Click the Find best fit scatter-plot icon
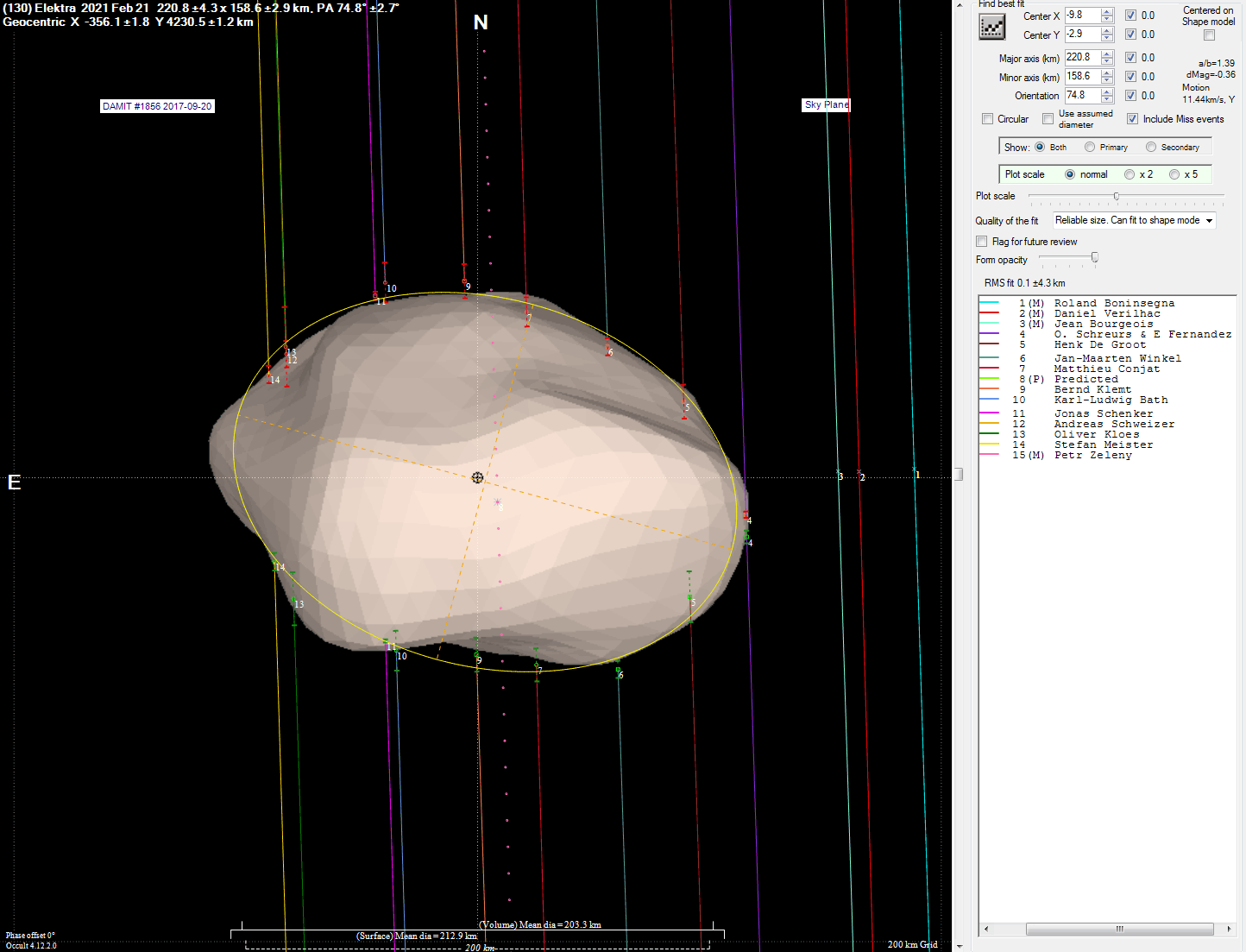The height and width of the screenshot is (952, 1246). (x=991, y=26)
